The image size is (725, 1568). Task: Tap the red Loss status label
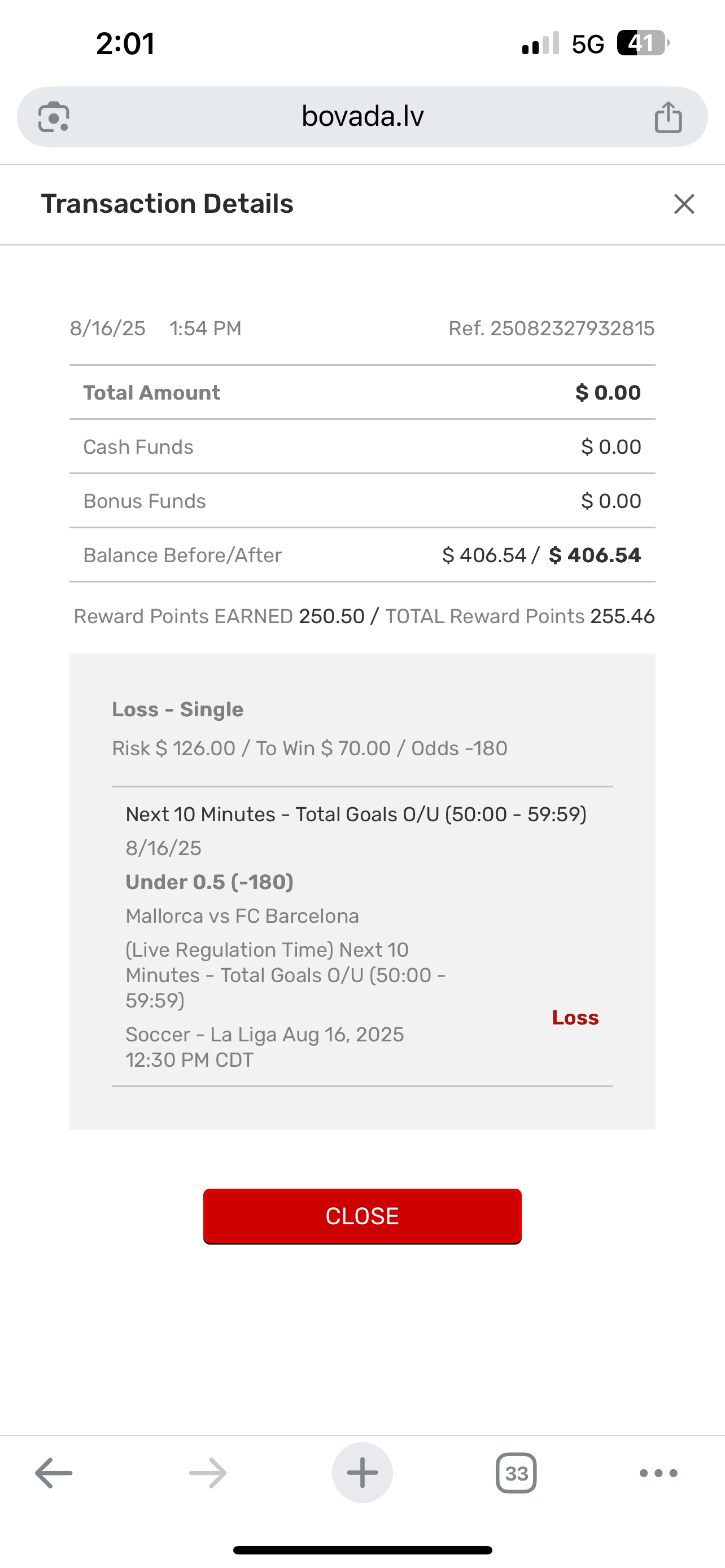575,1018
